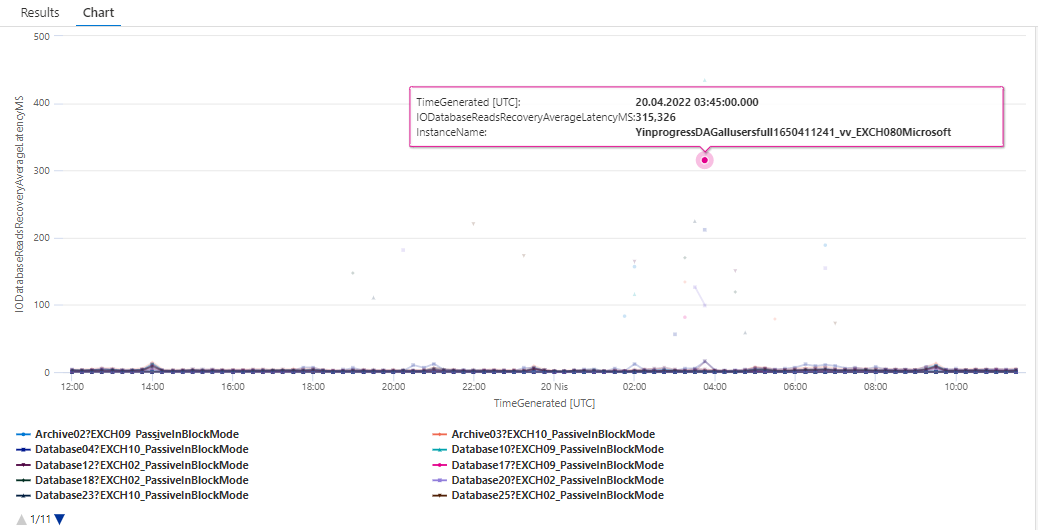1038x530 pixels.
Task: Click the 10:00 x-axis tick label
Action: pyautogui.click(x=956, y=386)
